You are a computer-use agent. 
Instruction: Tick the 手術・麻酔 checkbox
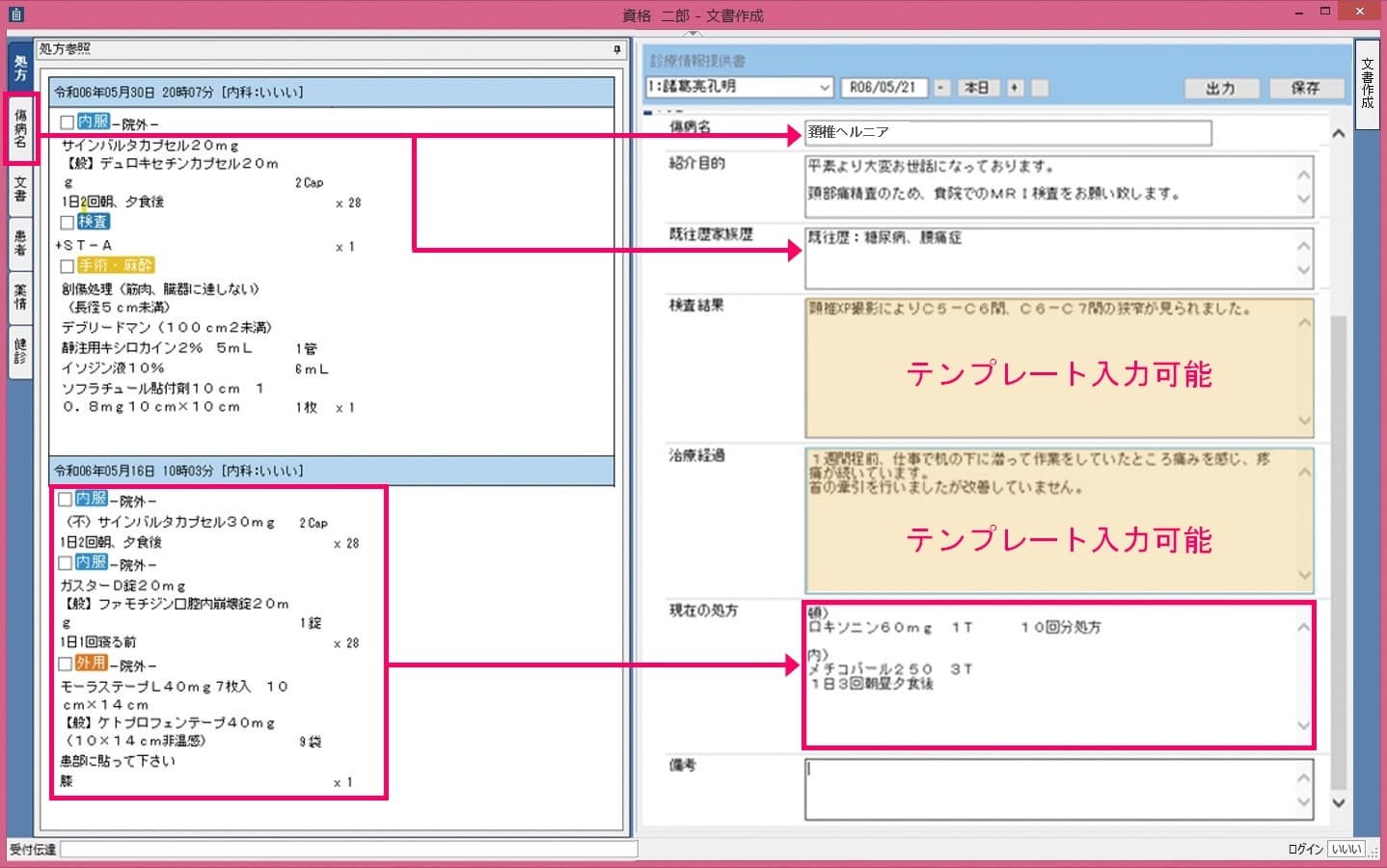point(68,266)
